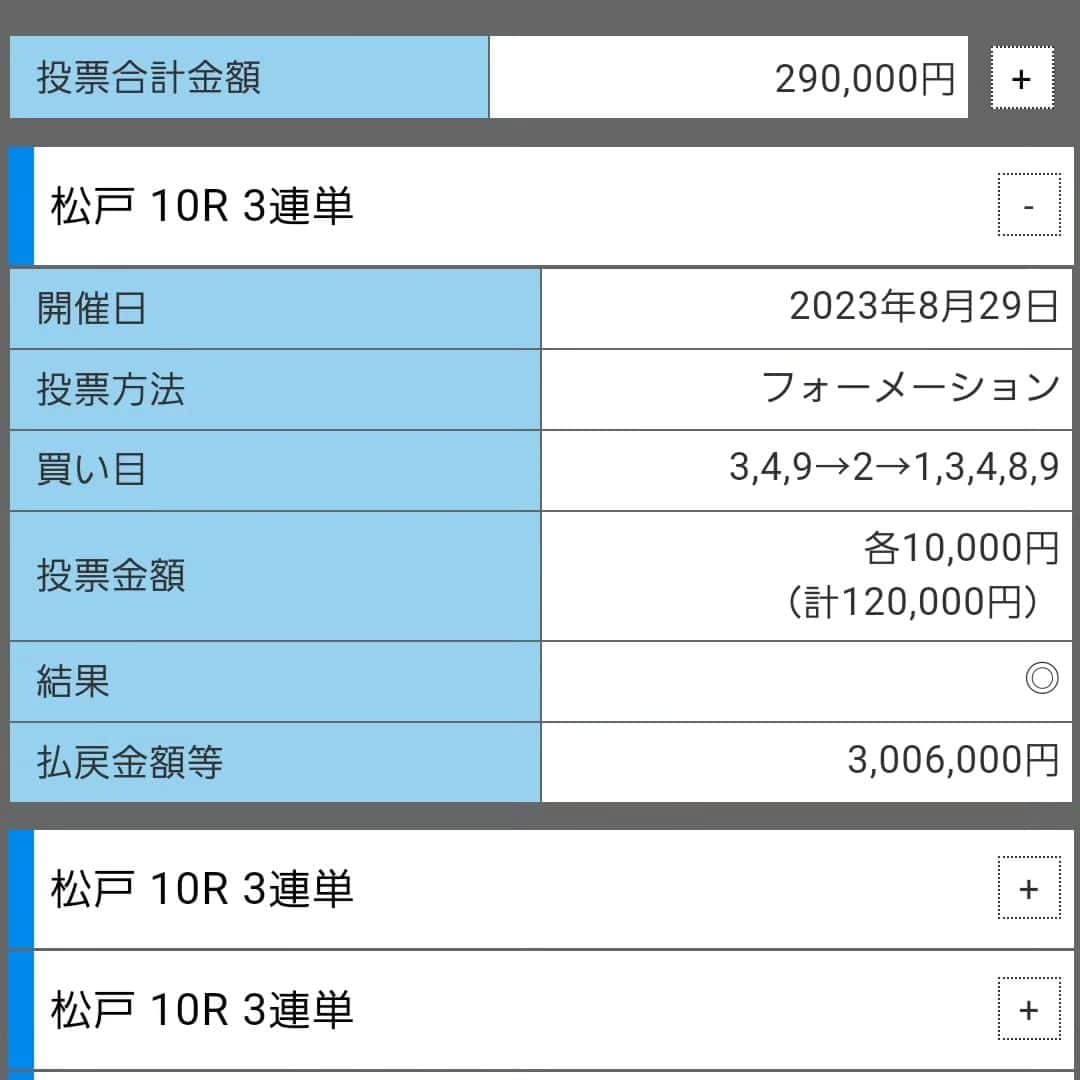Click the 買い目 row label
1080x1080 pixels.
pyautogui.click(x=91, y=470)
